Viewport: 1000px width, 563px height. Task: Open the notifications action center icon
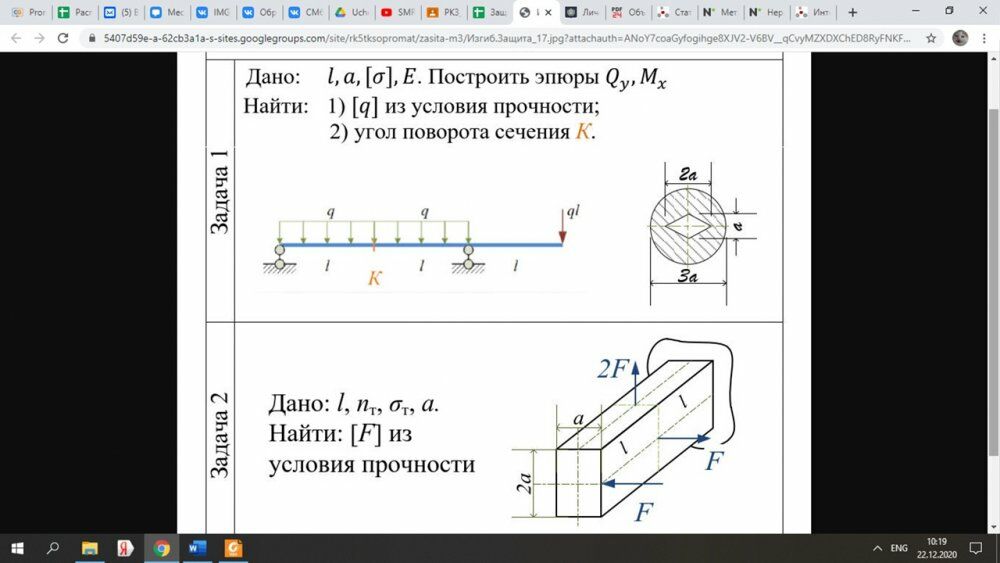click(976, 548)
